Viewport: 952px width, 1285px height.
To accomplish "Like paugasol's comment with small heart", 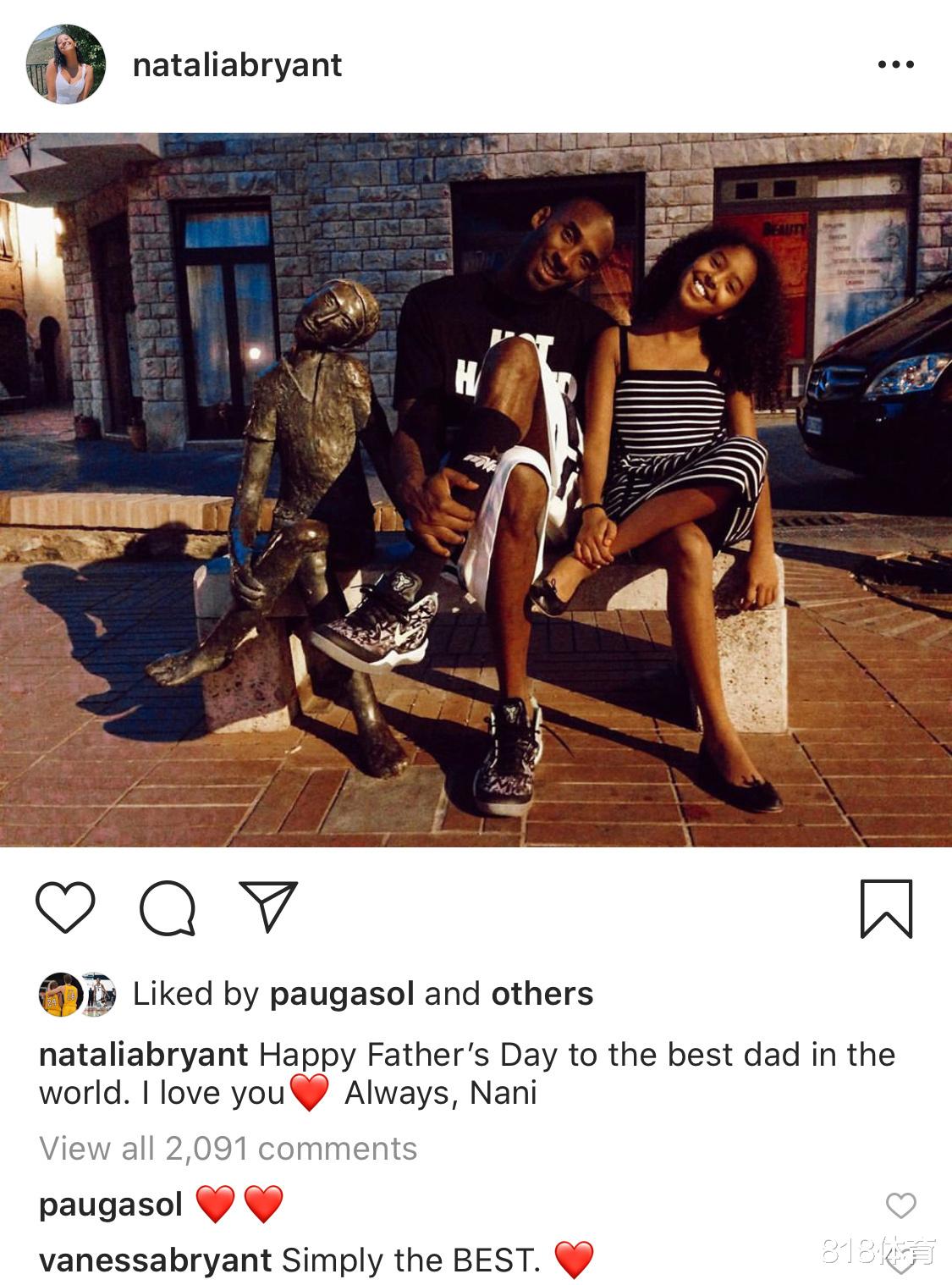I will click(900, 1205).
